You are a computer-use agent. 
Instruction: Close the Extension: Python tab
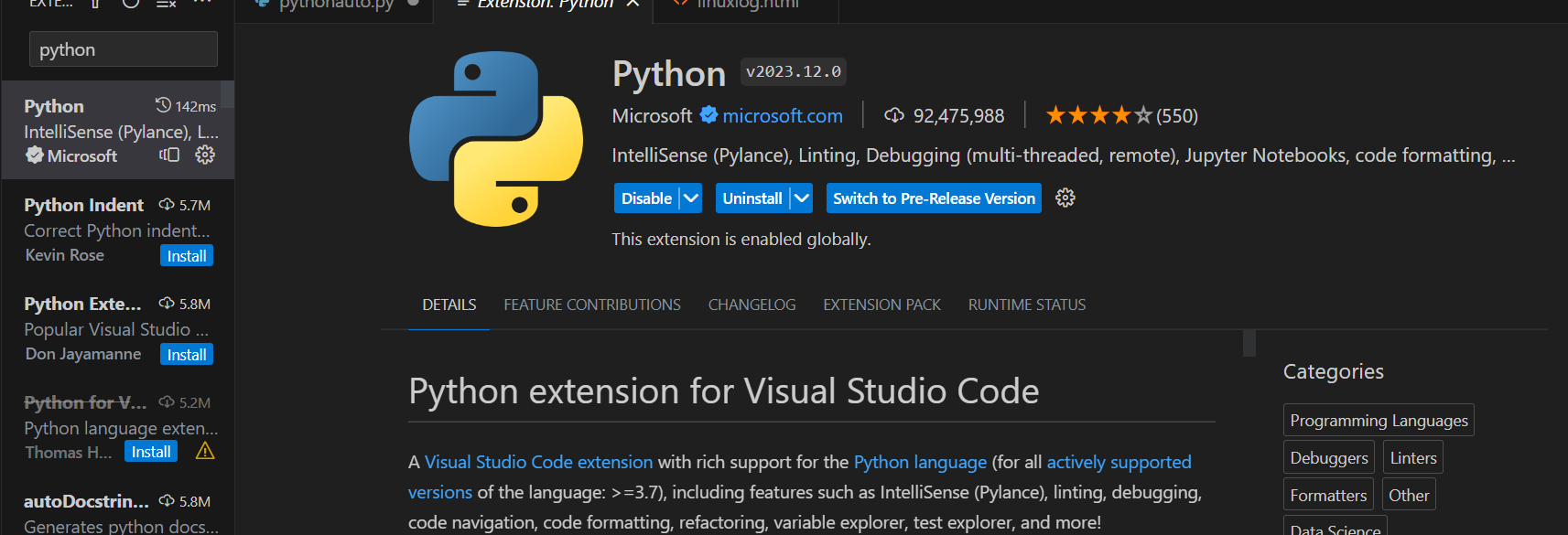pyautogui.click(x=633, y=4)
